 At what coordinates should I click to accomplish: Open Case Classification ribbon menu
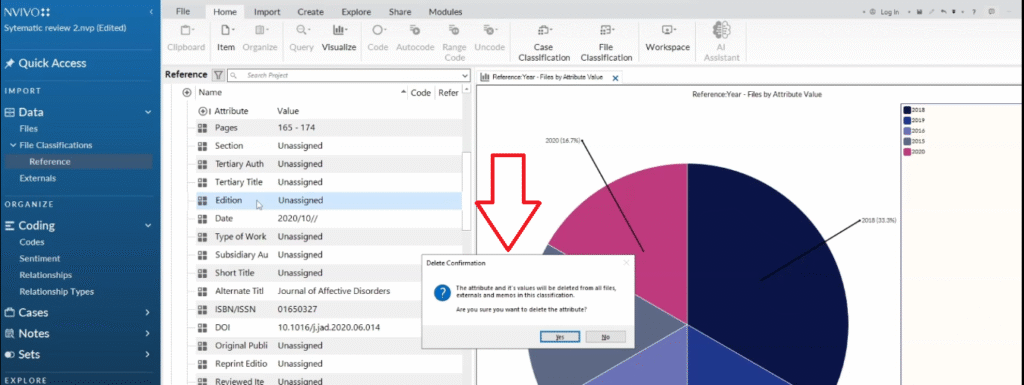(x=544, y=42)
